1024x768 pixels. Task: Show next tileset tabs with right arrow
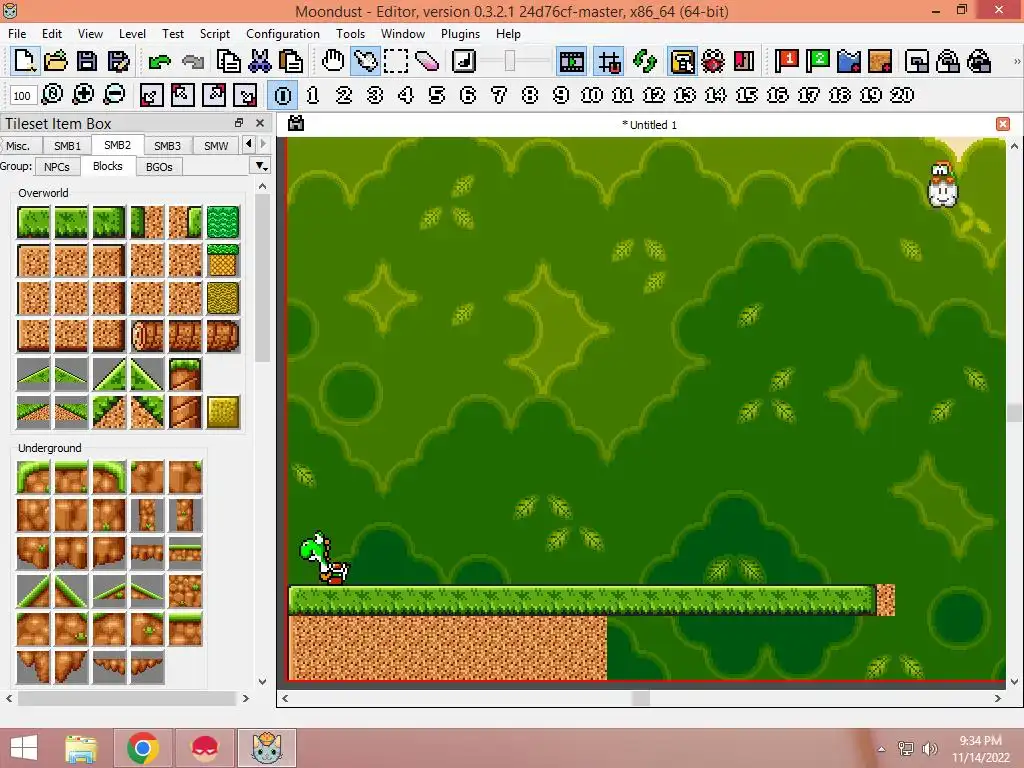[263, 144]
